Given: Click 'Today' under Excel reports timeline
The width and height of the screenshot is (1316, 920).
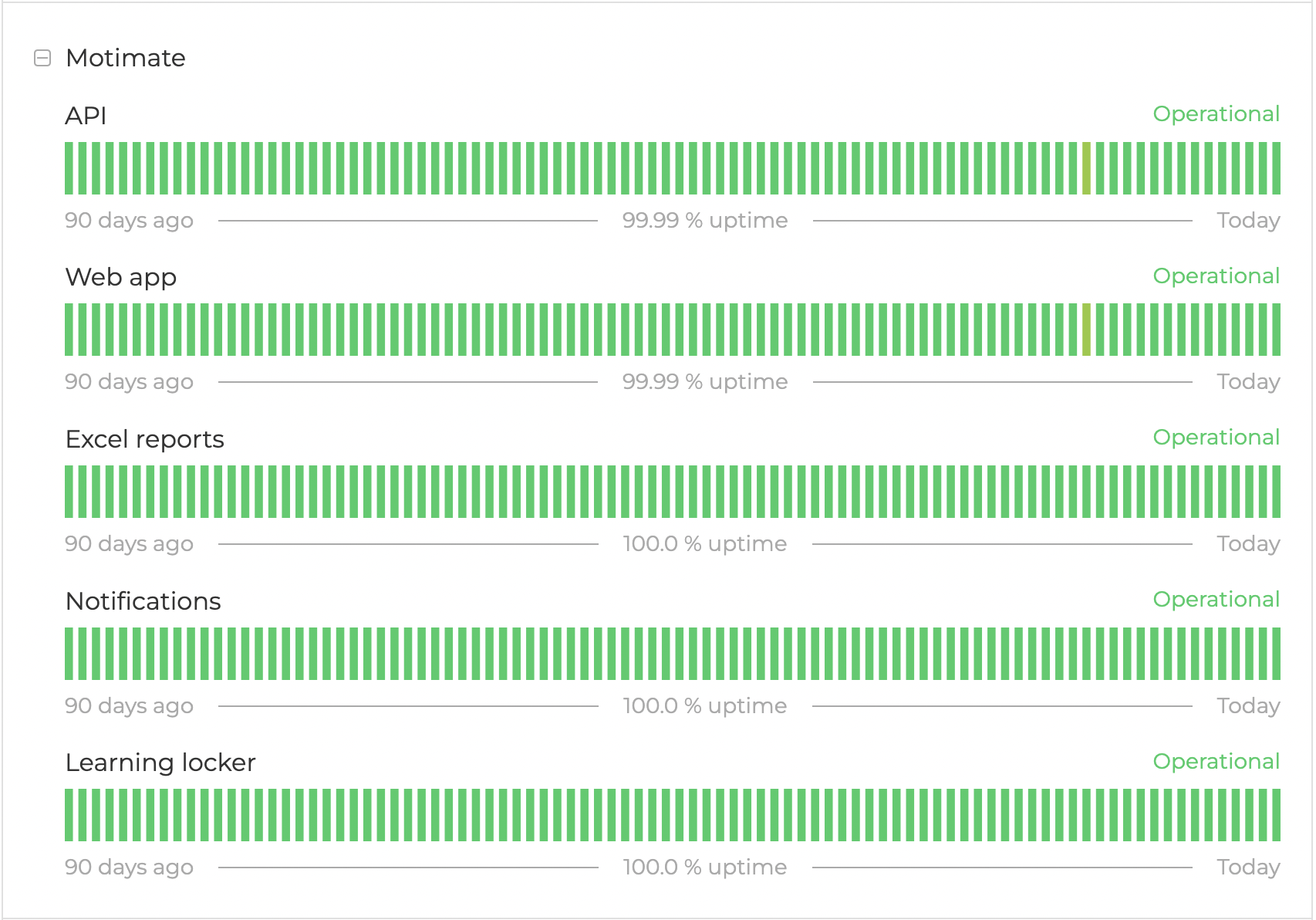Looking at the screenshot, I should pyautogui.click(x=1248, y=544).
